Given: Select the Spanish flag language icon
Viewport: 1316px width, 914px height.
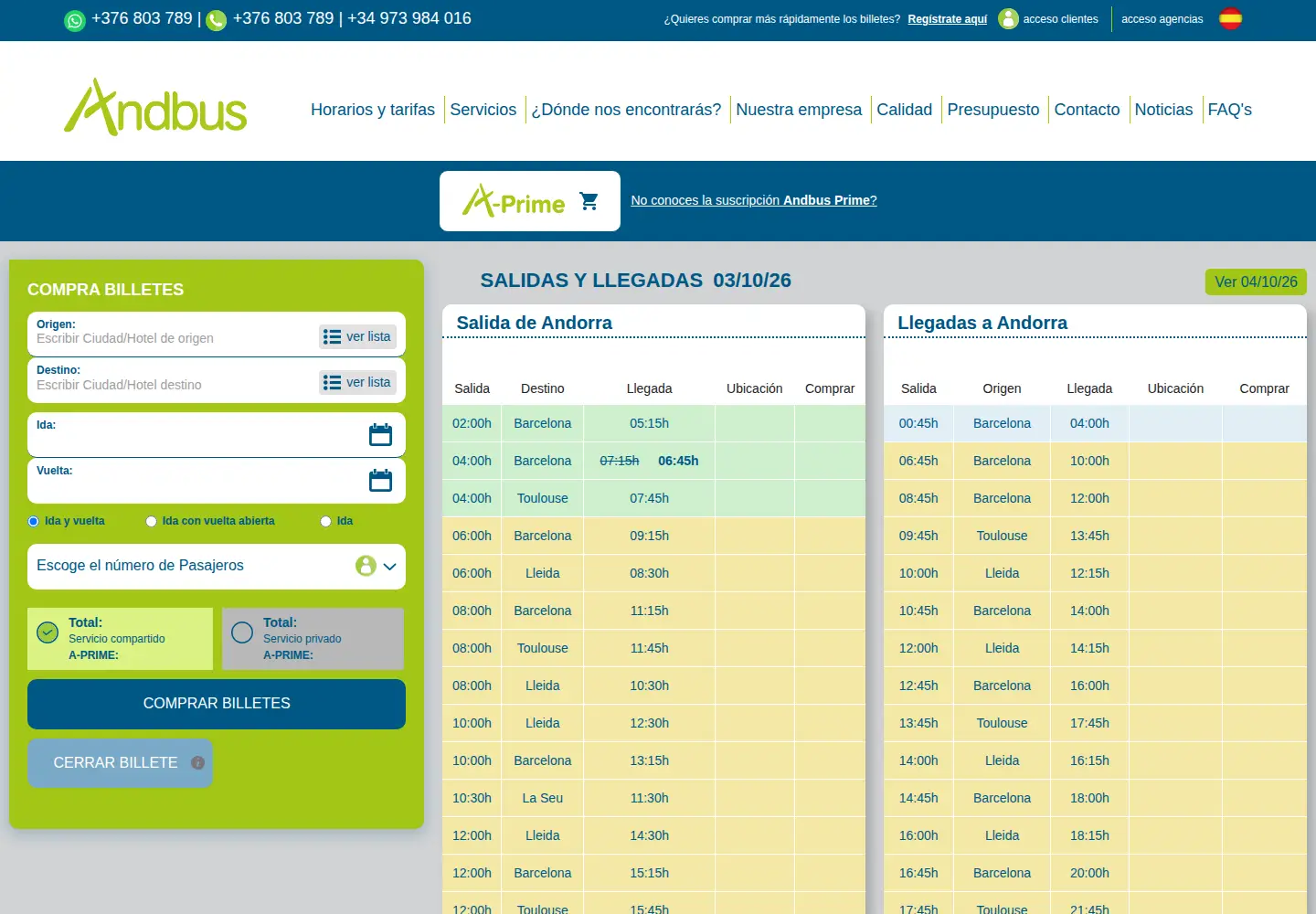Looking at the screenshot, I should tap(1231, 18).
